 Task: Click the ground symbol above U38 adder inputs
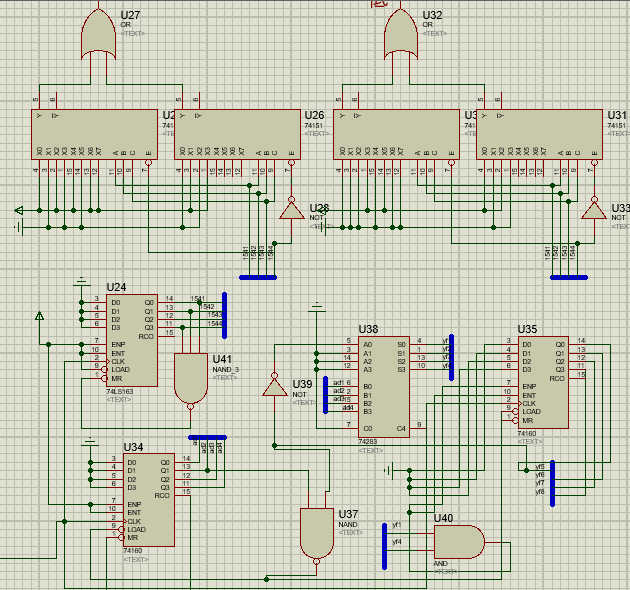pyautogui.click(x=317, y=307)
